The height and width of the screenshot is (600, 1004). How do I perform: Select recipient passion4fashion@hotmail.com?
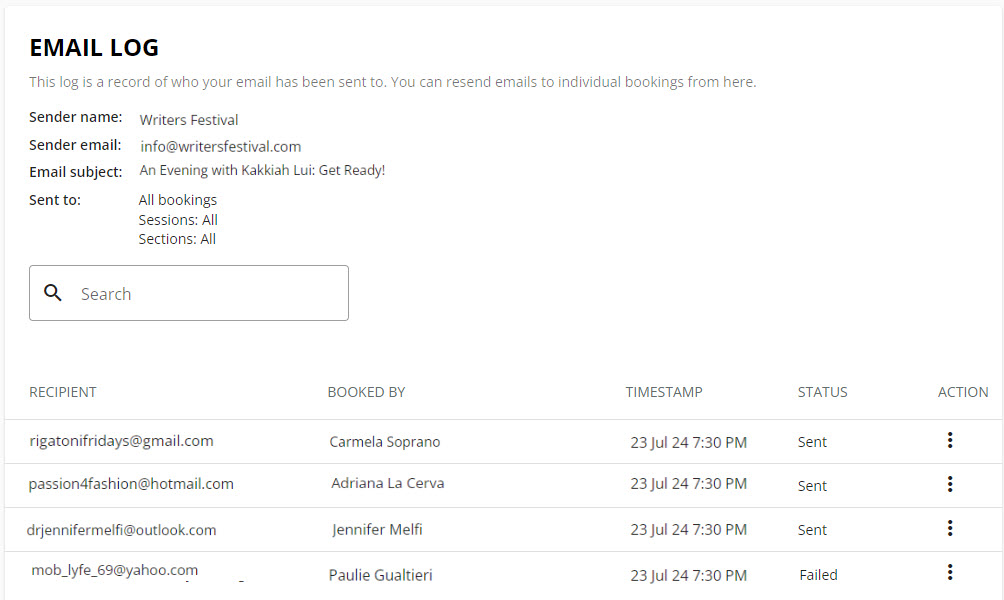click(x=131, y=484)
